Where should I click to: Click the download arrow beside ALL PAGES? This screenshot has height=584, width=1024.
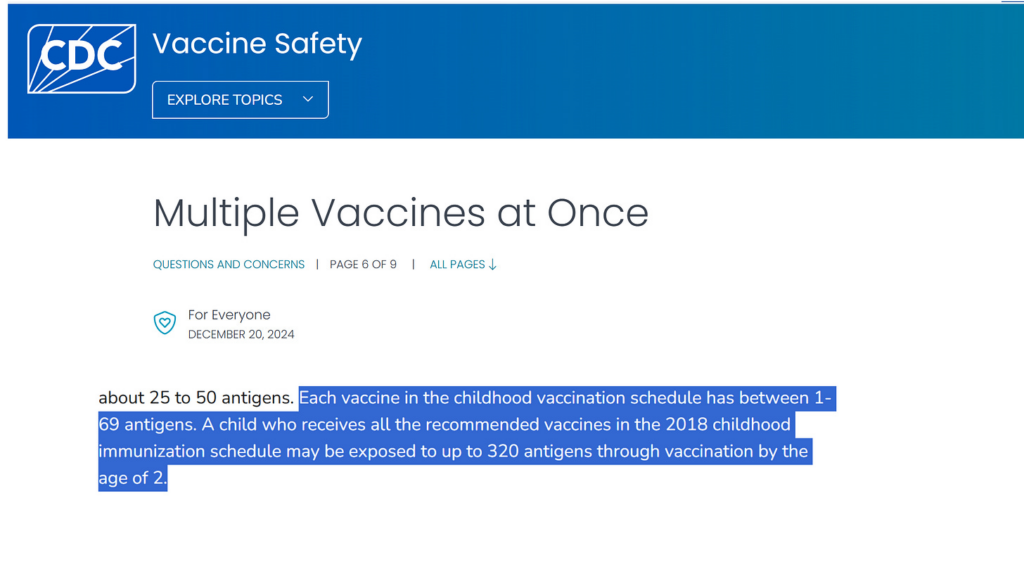[x=493, y=263]
